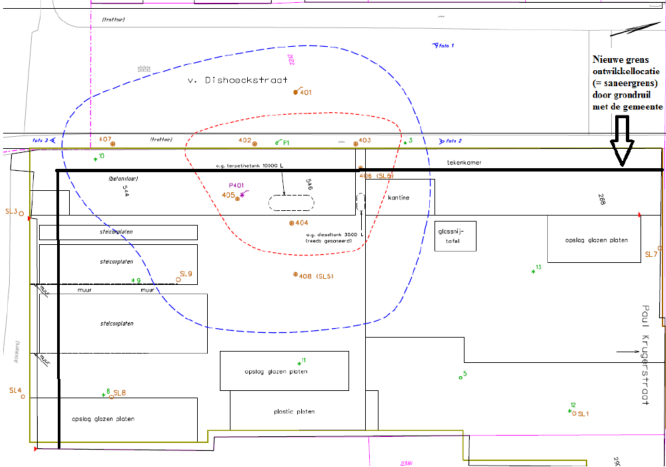
Task: Click the glassnij-tafel box label
Action: (453, 236)
